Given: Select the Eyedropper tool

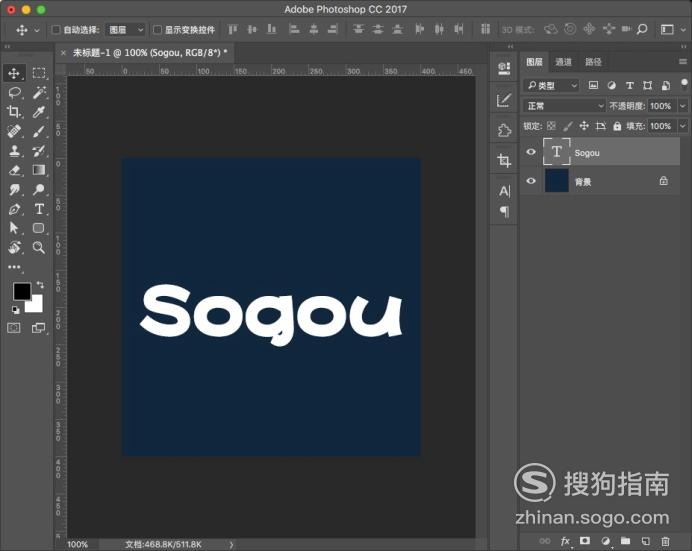Looking at the screenshot, I should (39, 112).
